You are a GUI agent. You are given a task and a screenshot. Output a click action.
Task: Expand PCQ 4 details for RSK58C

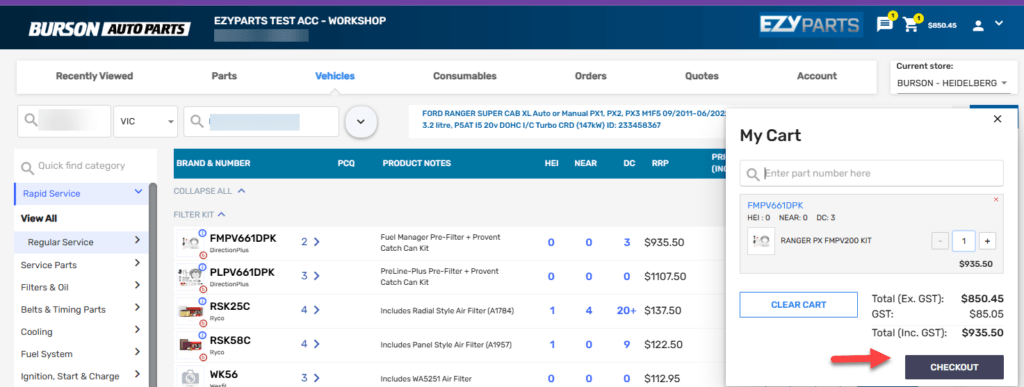pyautogui.click(x=310, y=344)
